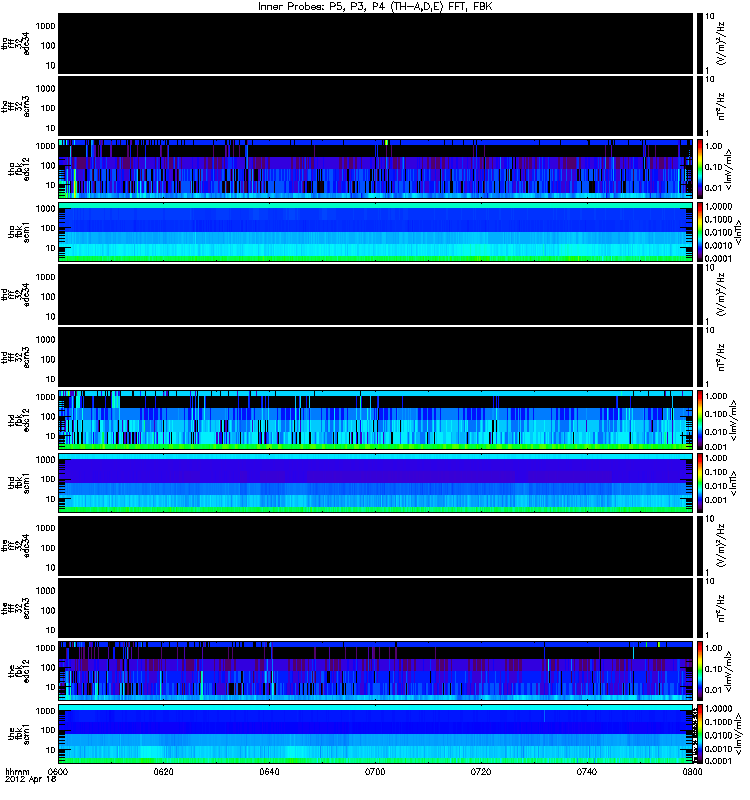The height and width of the screenshot is (800, 750).
Task: Select the the fbk edc12 spectrogram panel
Action: [376, 670]
